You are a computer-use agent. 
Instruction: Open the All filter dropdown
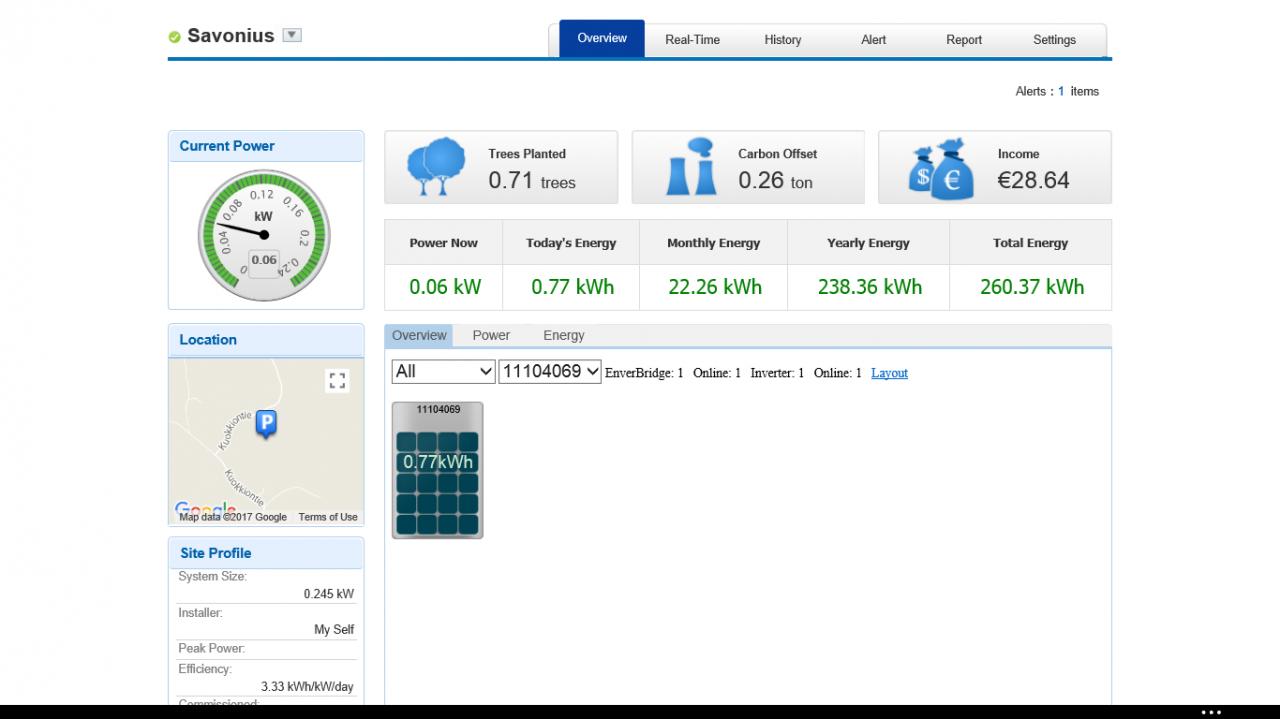click(444, 371)
